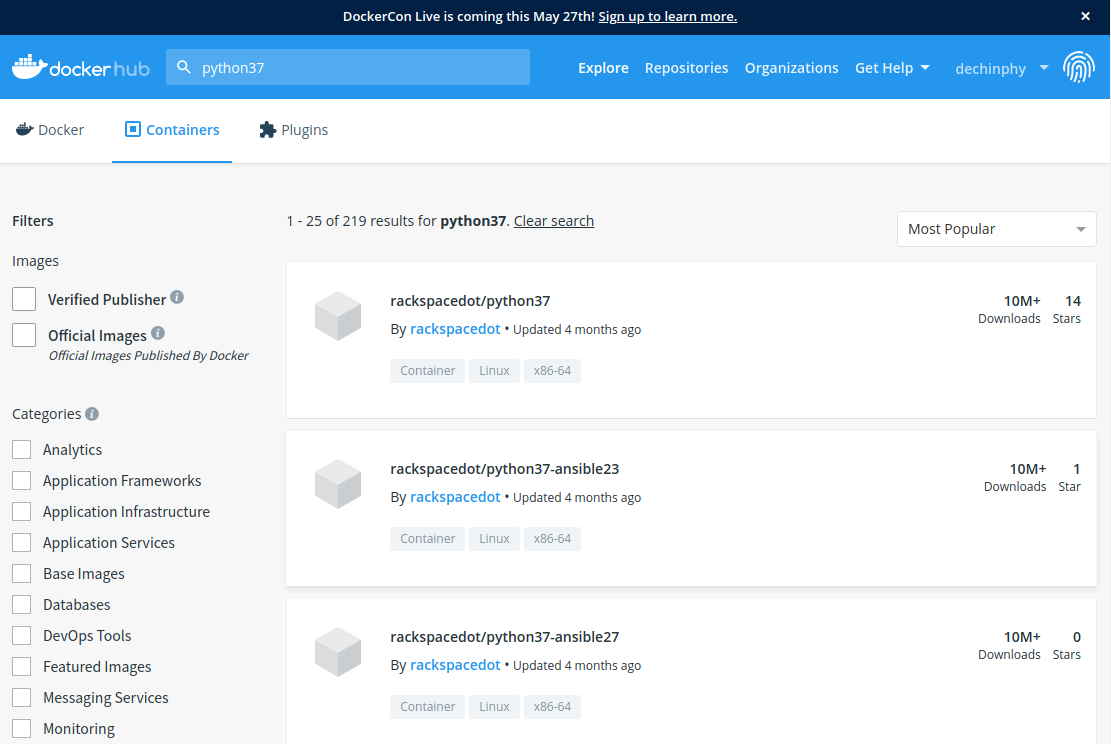The width and height of the screenshot is (1111, 744).
Task: Click Container tag on rackspacedot/python37
Action: (x=427, y=371)
